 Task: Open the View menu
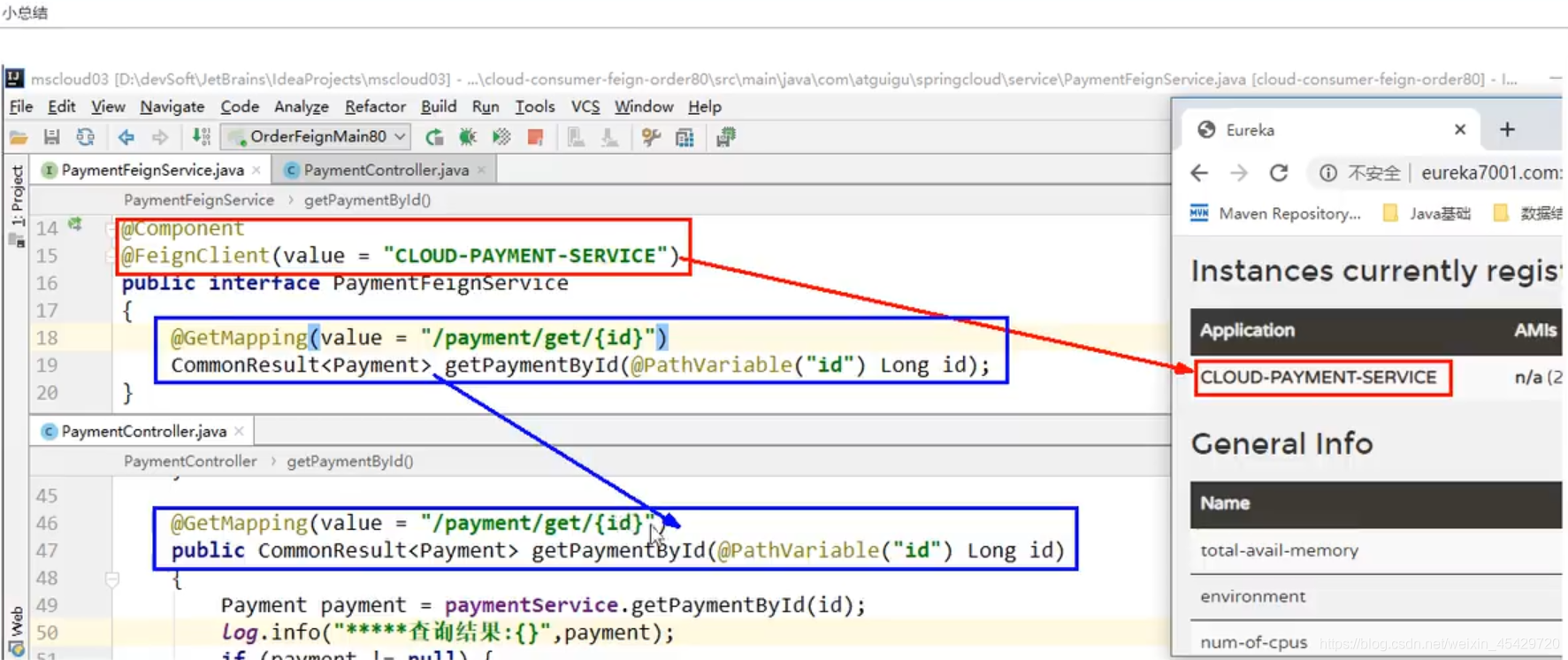pos(108,106)
